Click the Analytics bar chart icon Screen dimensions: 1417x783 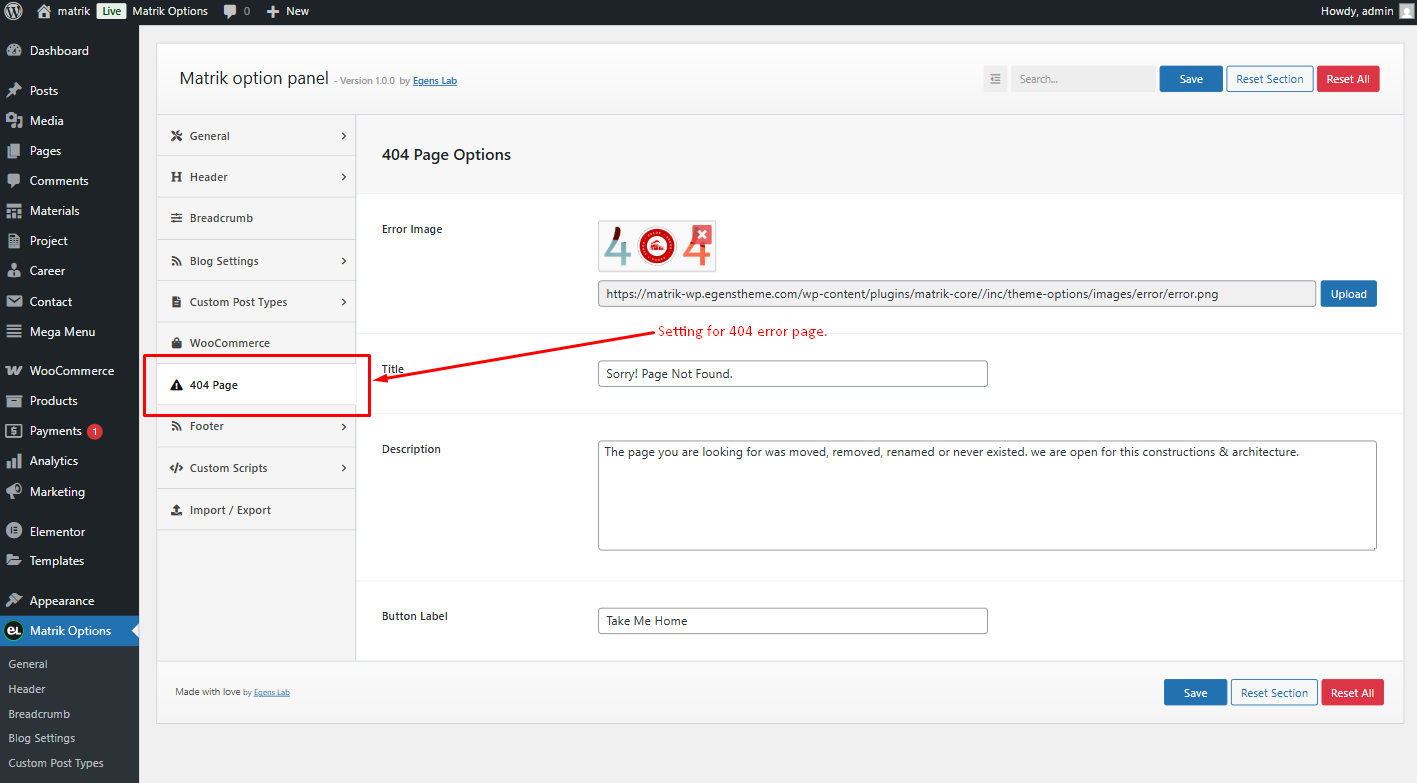coord(14,461)
